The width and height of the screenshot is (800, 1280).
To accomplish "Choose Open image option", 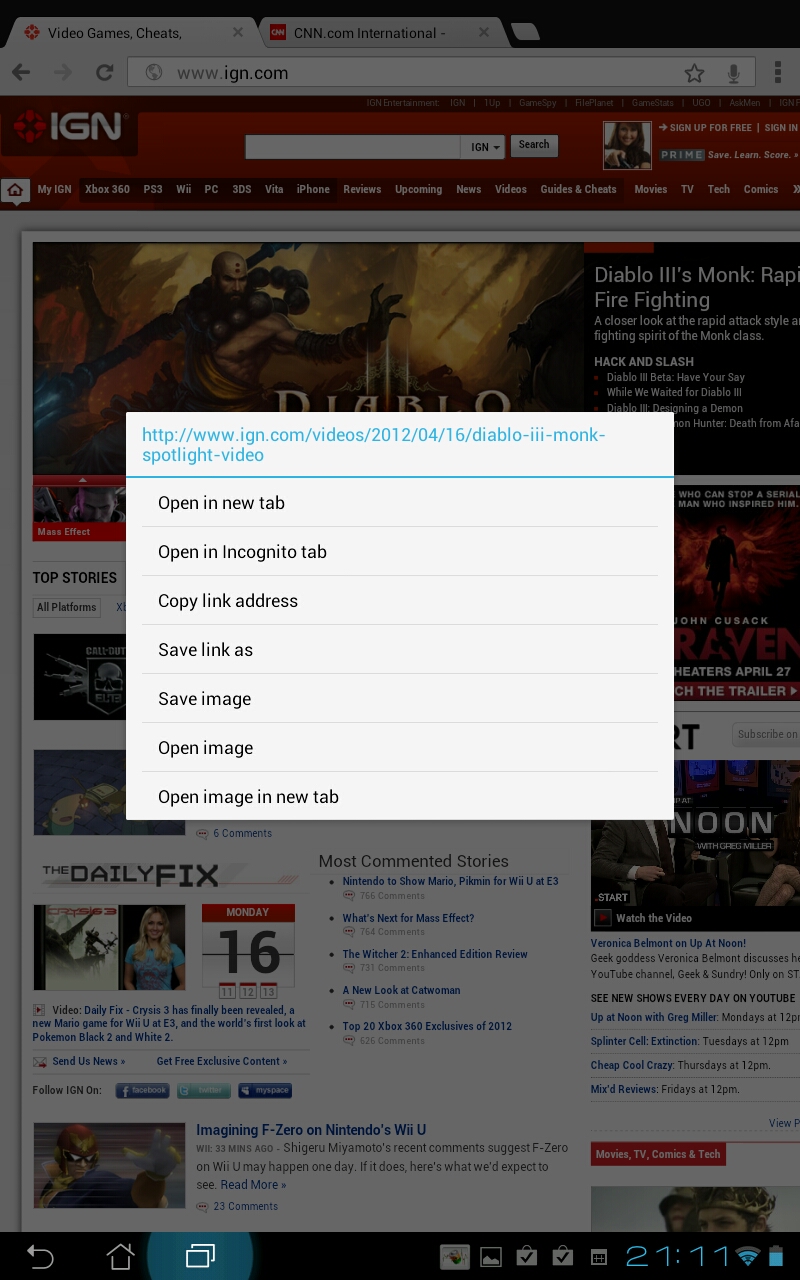I will click(399, 748).
